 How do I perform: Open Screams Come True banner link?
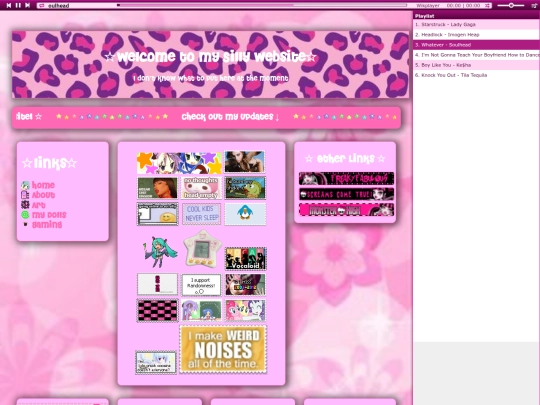pos(346,194)
